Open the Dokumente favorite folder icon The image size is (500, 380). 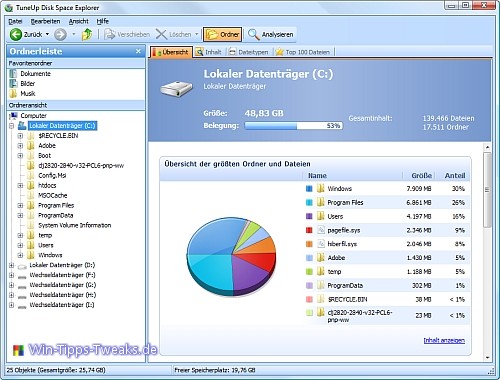pos(13,74)
